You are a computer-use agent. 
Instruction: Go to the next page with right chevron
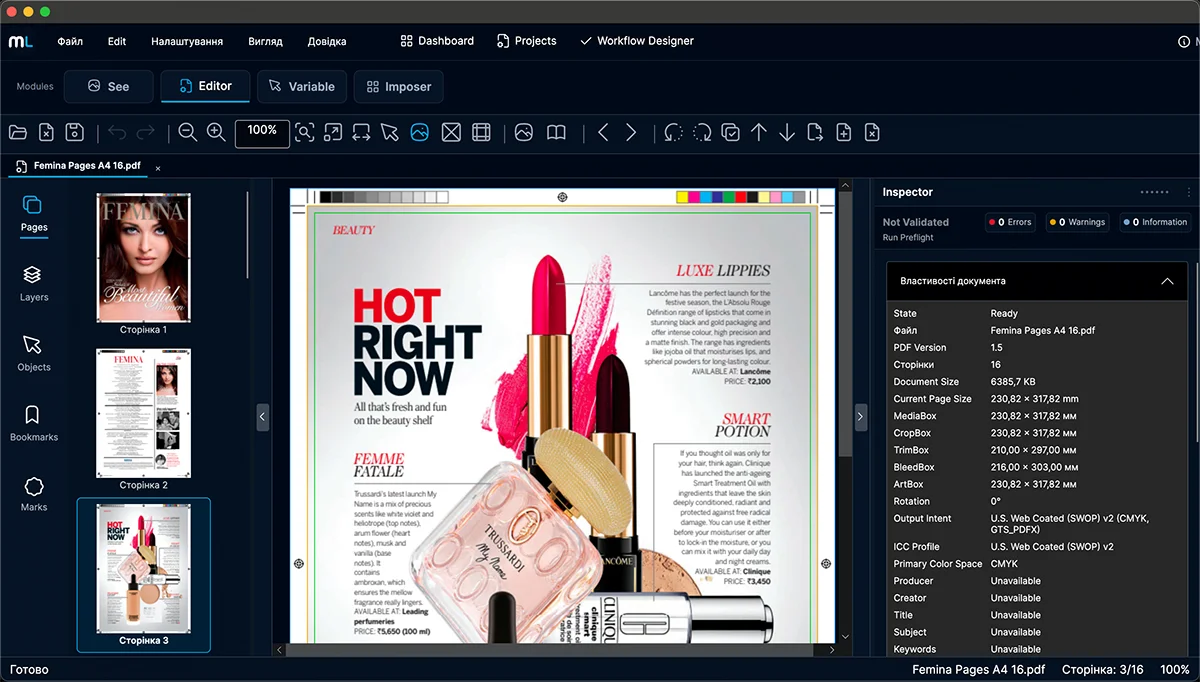(x=631, y=132)
